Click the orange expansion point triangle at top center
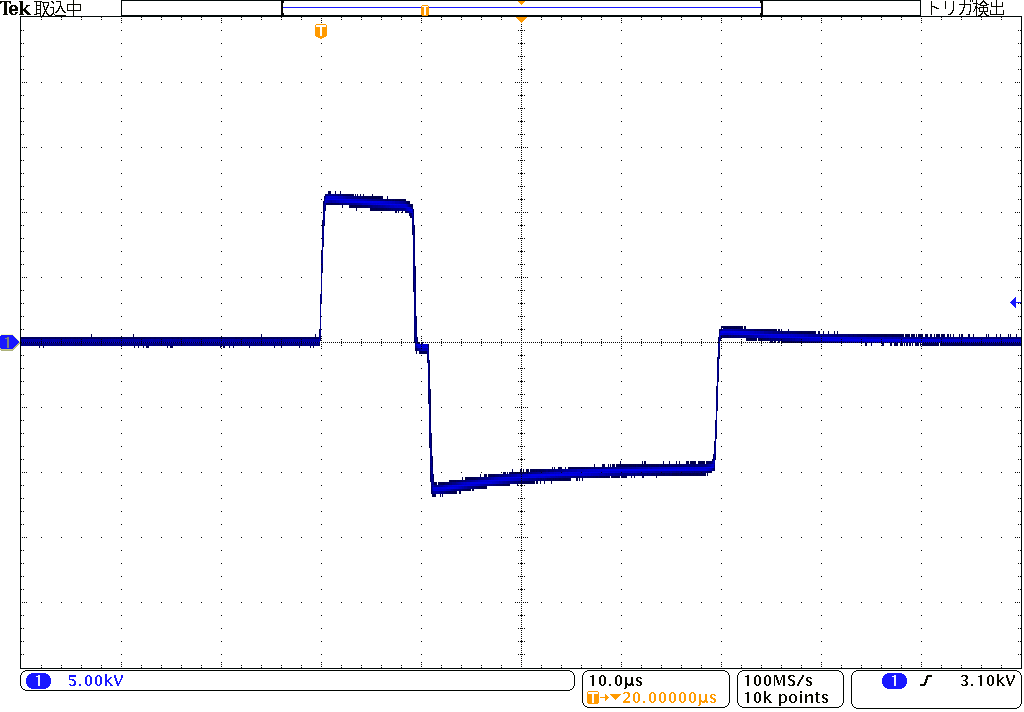This screenshot has width=1024, height=712. (x=521, y=18)
